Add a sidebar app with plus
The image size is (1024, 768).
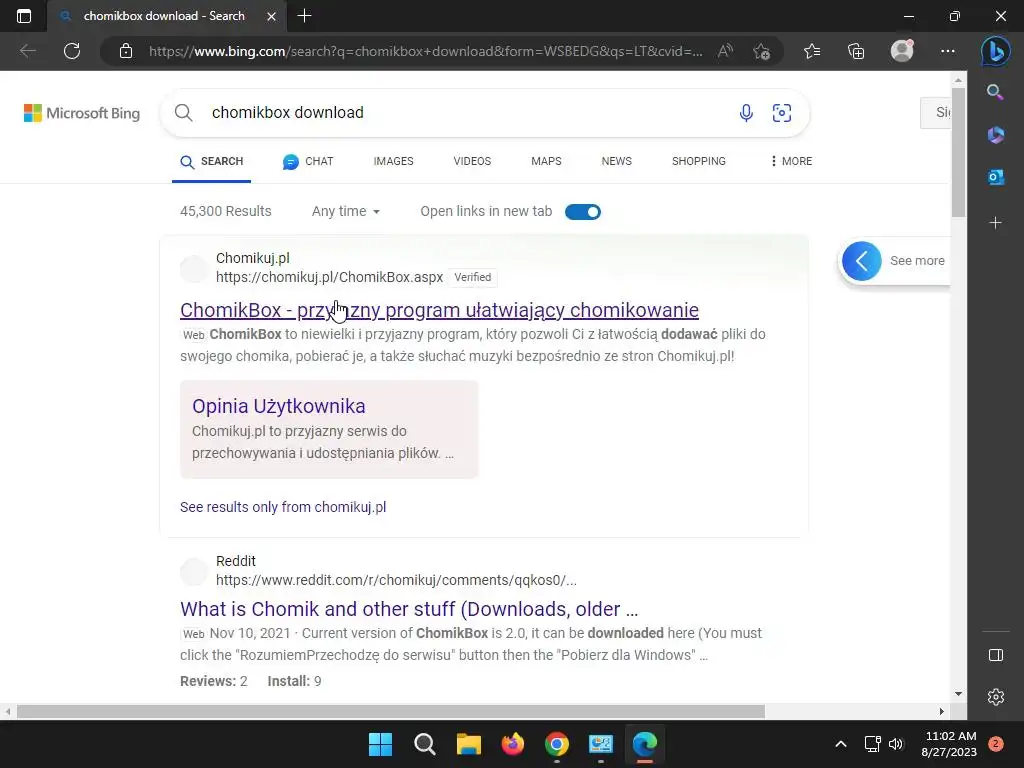click(995, 223)
